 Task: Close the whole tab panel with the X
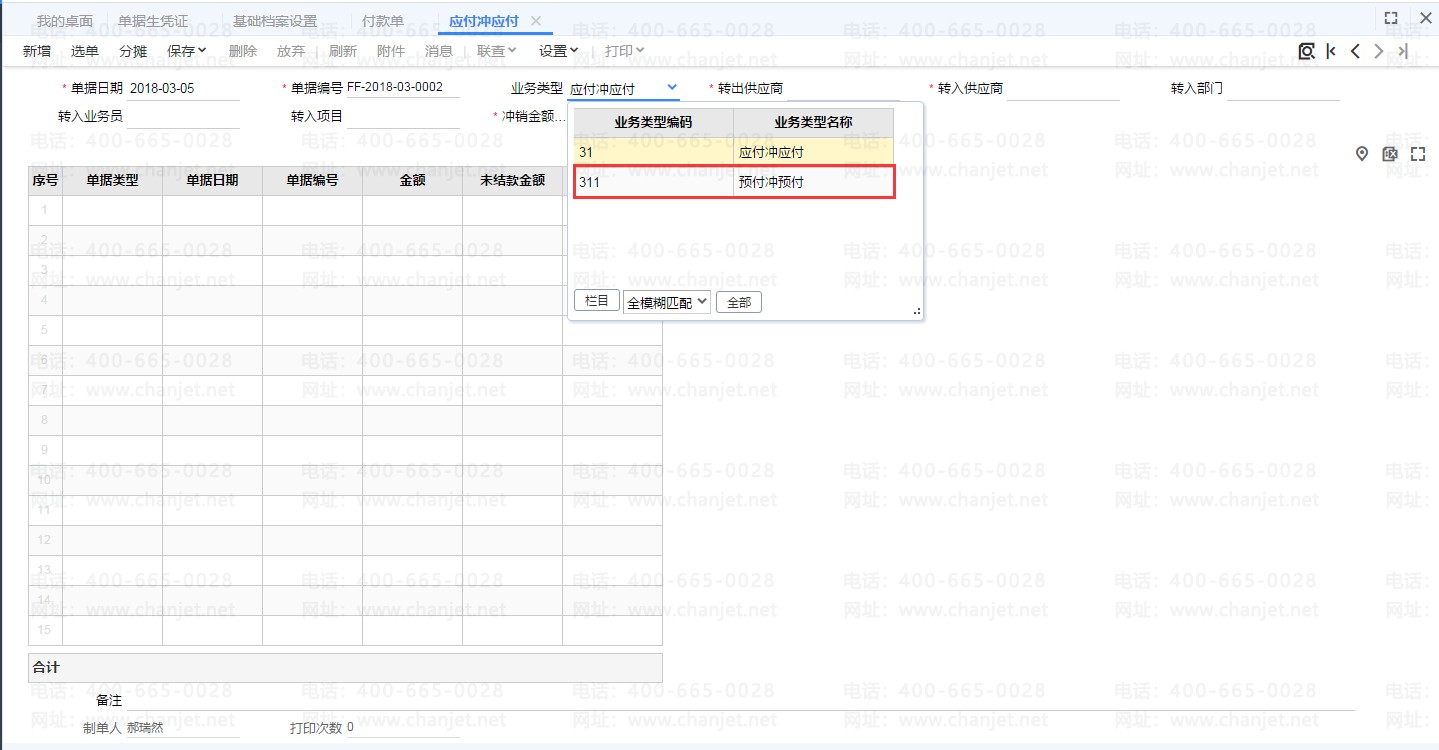tap(1426, 18)
